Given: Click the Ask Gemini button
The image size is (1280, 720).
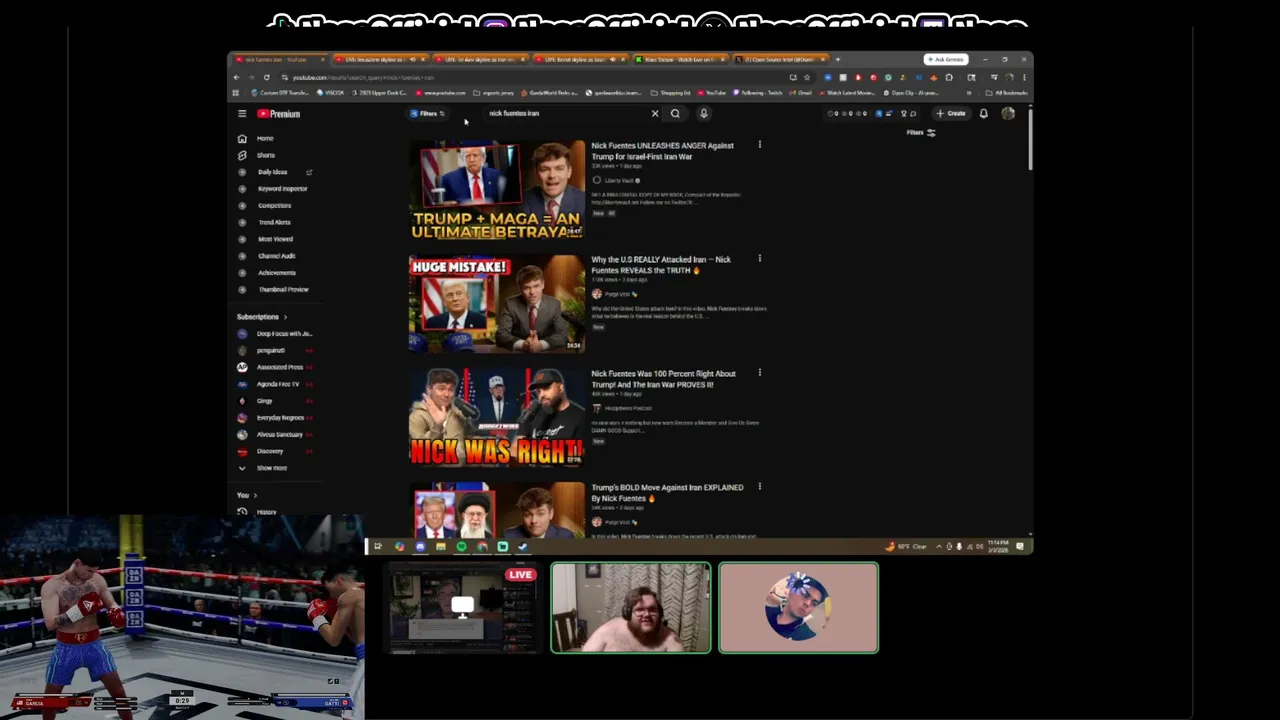Looking at the screenshot, I should [x=945, y=60].
